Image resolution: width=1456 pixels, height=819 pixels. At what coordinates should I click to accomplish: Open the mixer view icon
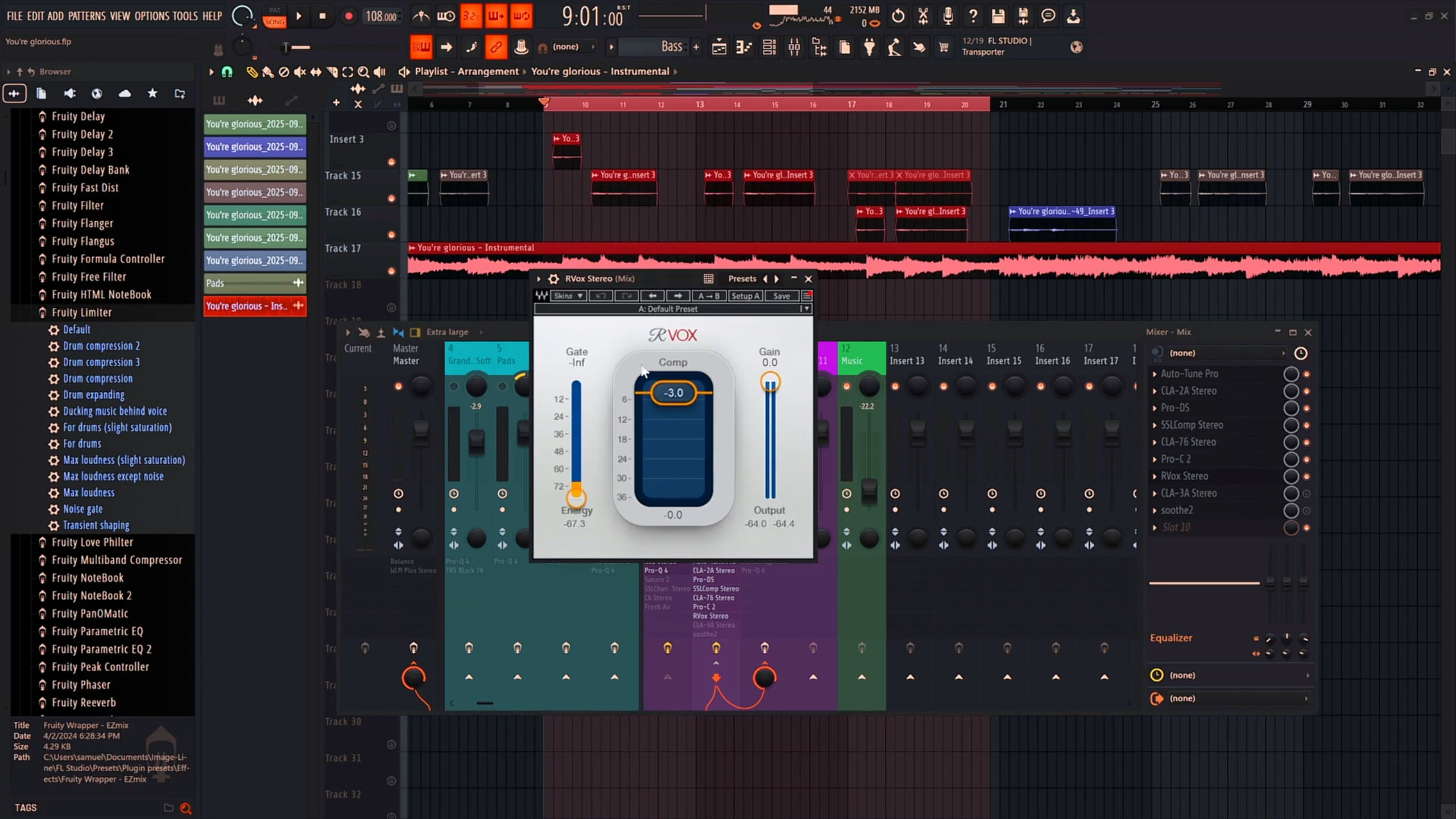click(794, 47)
